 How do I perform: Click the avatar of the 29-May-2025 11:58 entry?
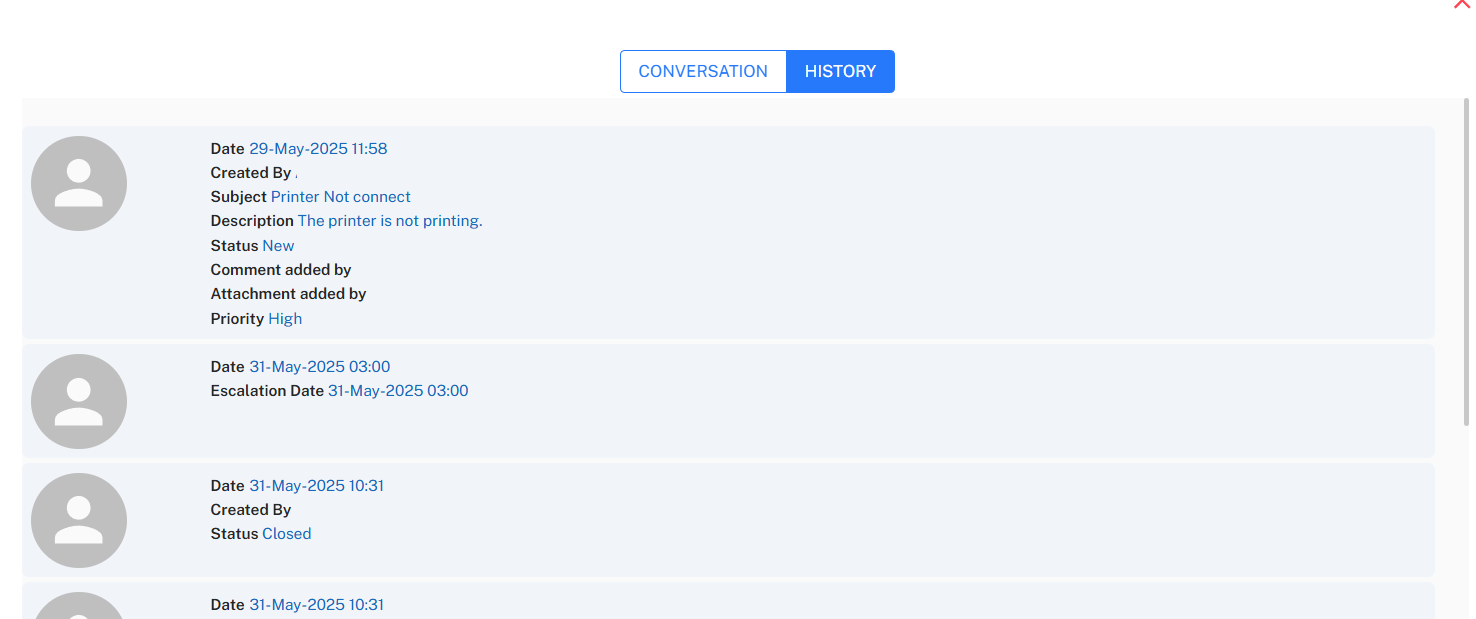pyautogui.click(x=79, y=184)
